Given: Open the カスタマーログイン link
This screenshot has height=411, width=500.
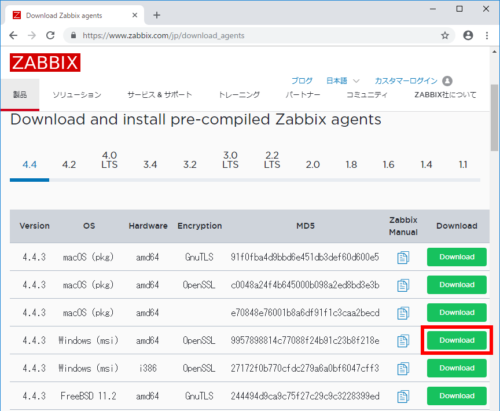Looking at the screenshot, I should (406, 81).
